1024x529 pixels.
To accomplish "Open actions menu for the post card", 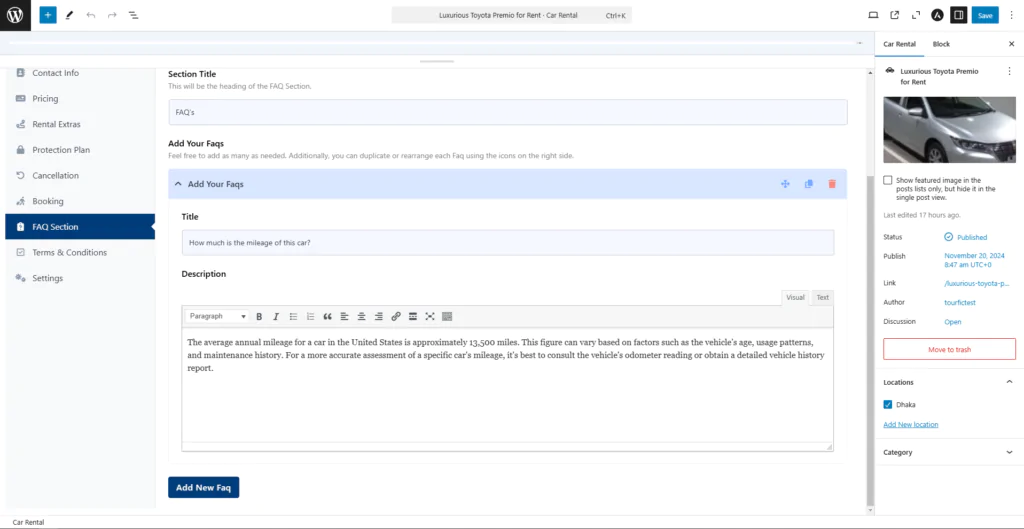I will coord(1009,71).
